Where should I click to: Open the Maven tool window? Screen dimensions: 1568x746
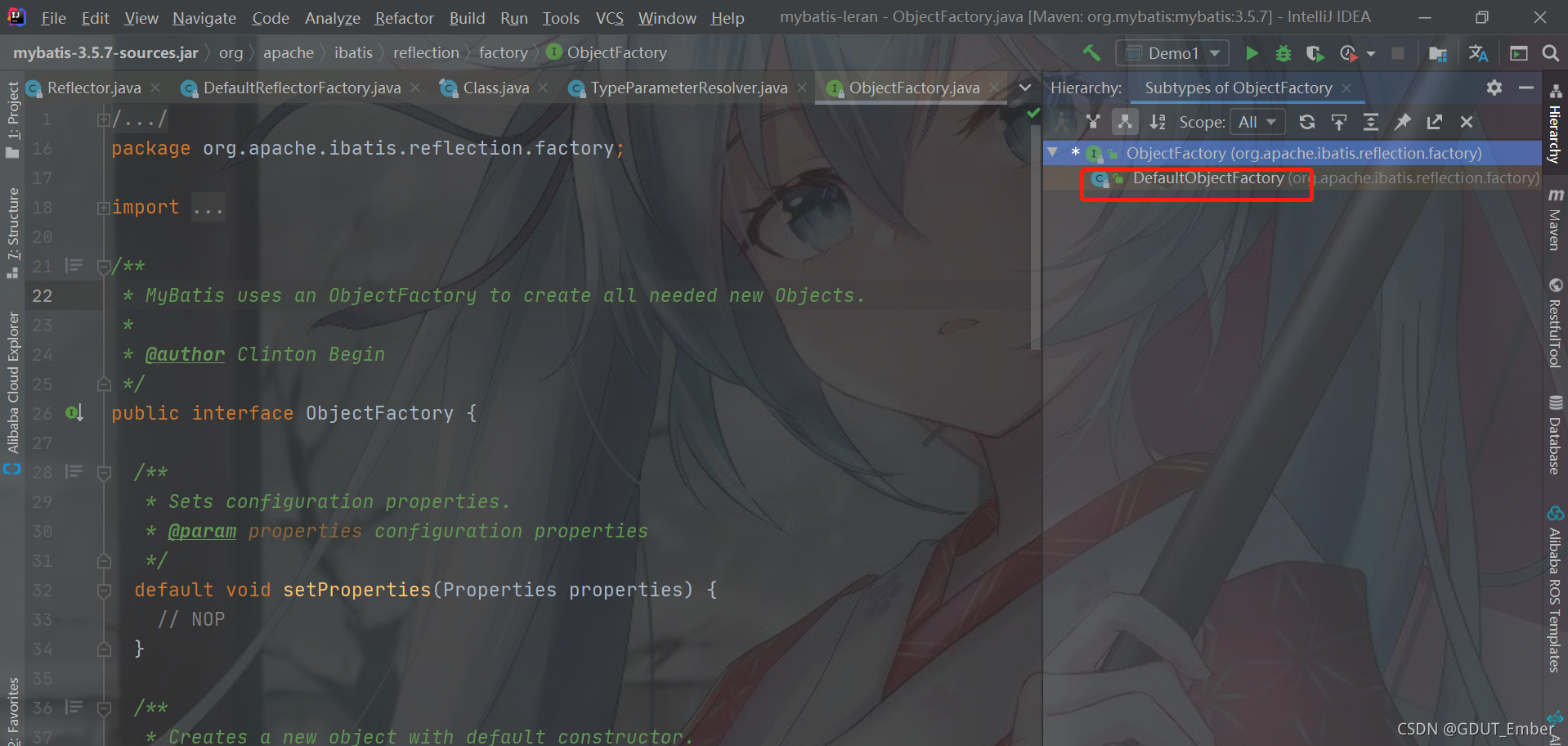pyautogui.click(x=1555, y=219)
